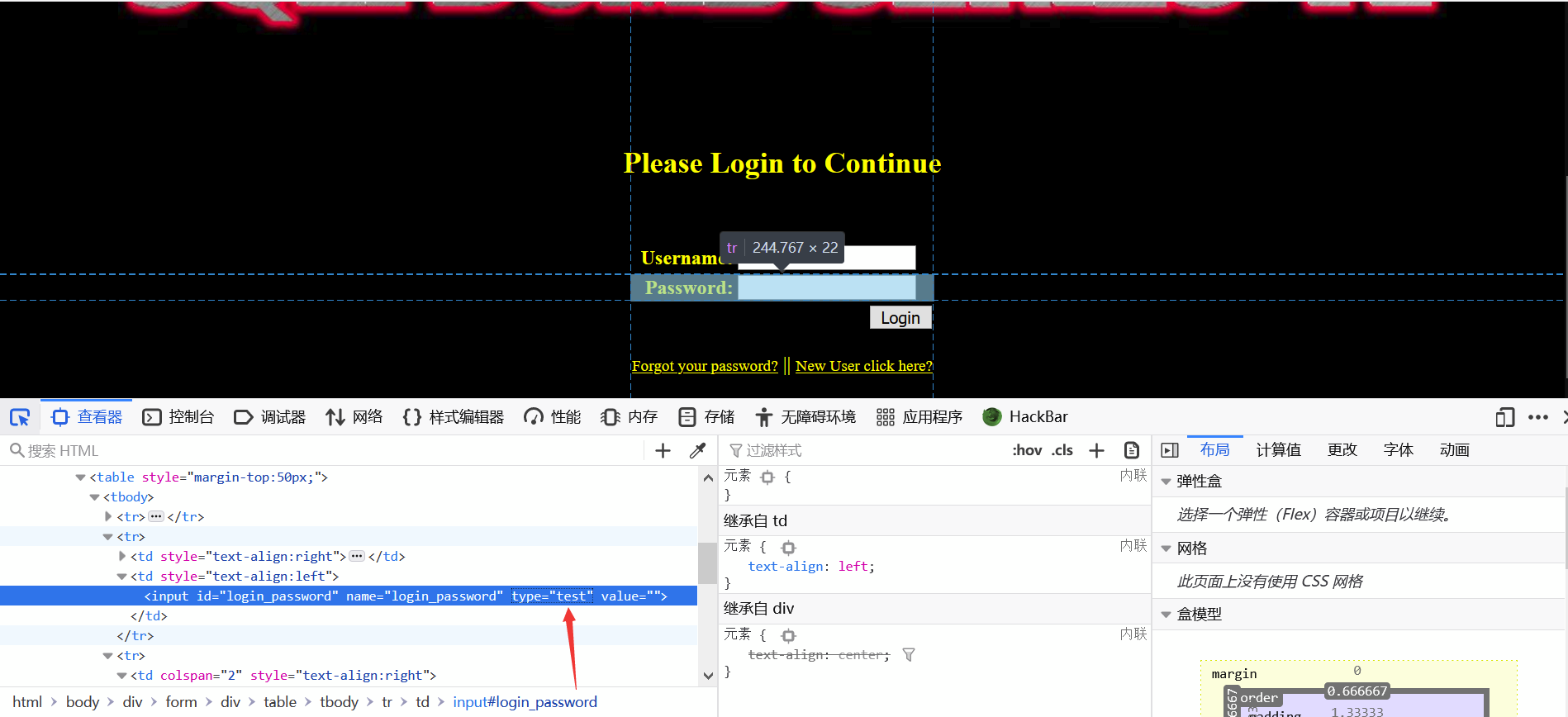This screenshot has width=1568, height=717.
Task: Switch to the Memory (内存) tab
Action: [630, 417]
